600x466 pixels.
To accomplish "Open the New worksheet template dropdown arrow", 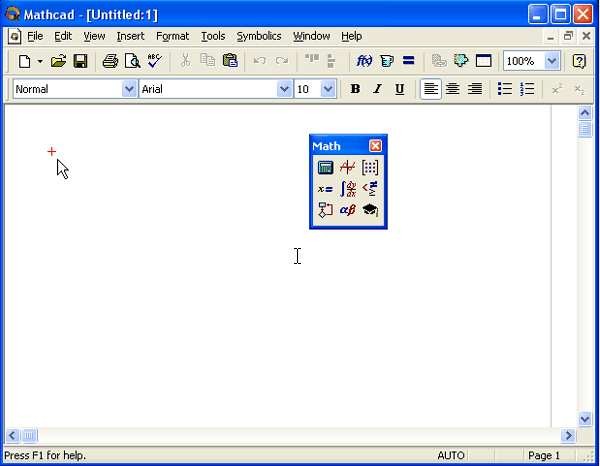I will point(40,61).
